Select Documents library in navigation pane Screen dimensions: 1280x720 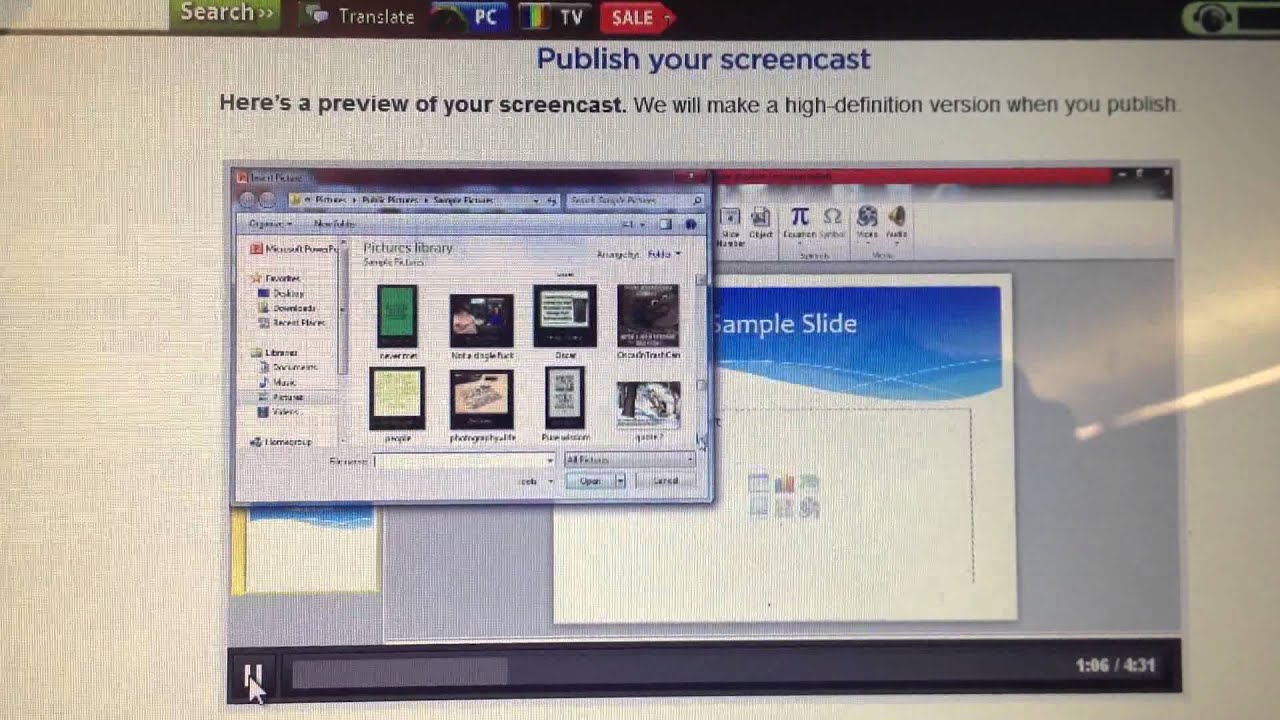[x=287, y=367]
